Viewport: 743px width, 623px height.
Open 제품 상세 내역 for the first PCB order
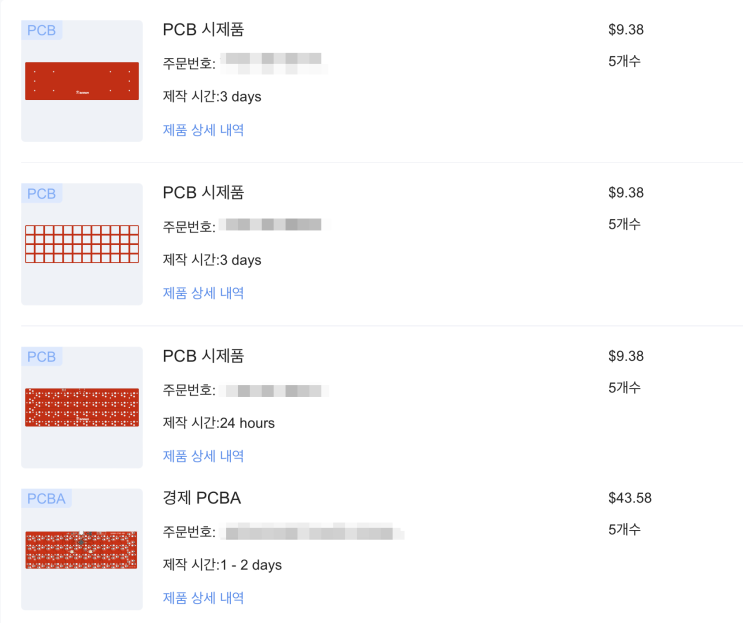point(203,130)
